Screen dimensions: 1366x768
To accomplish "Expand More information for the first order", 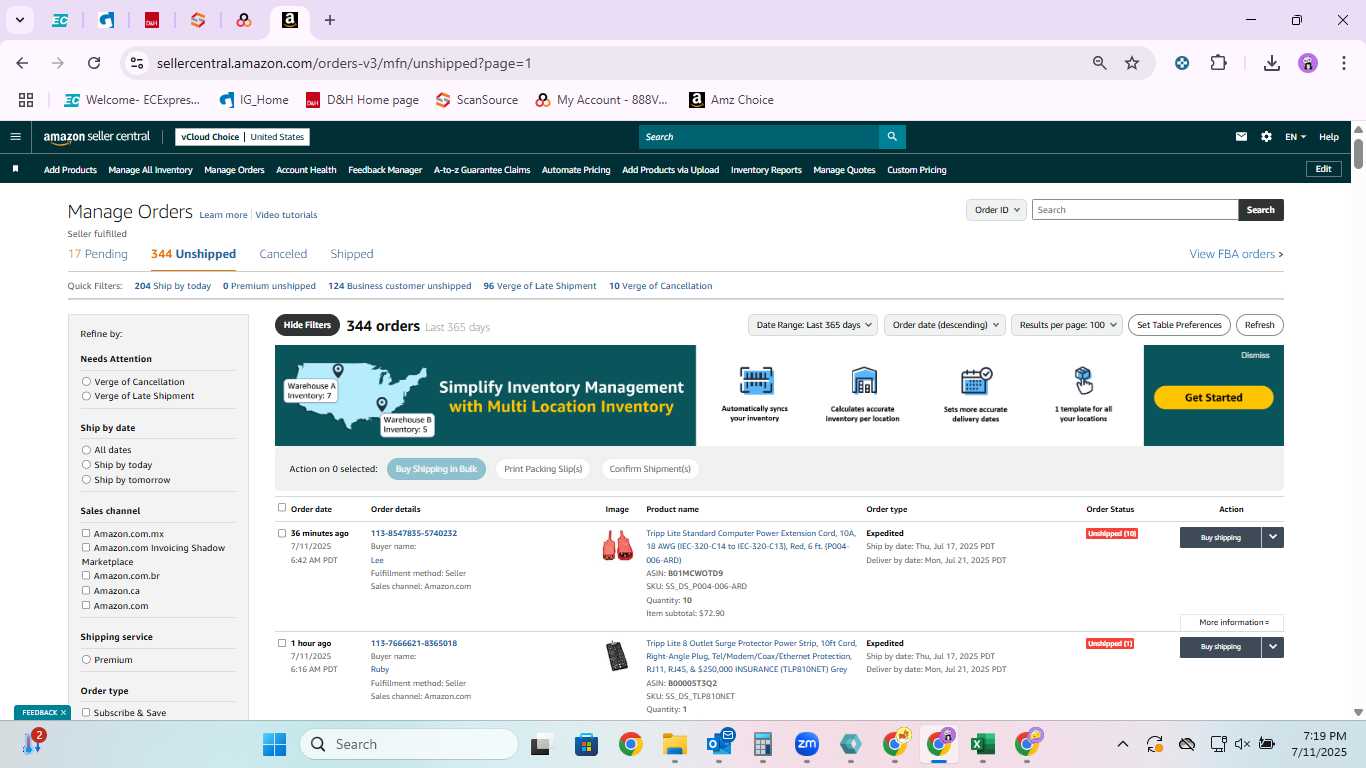I will point(1232,622).
